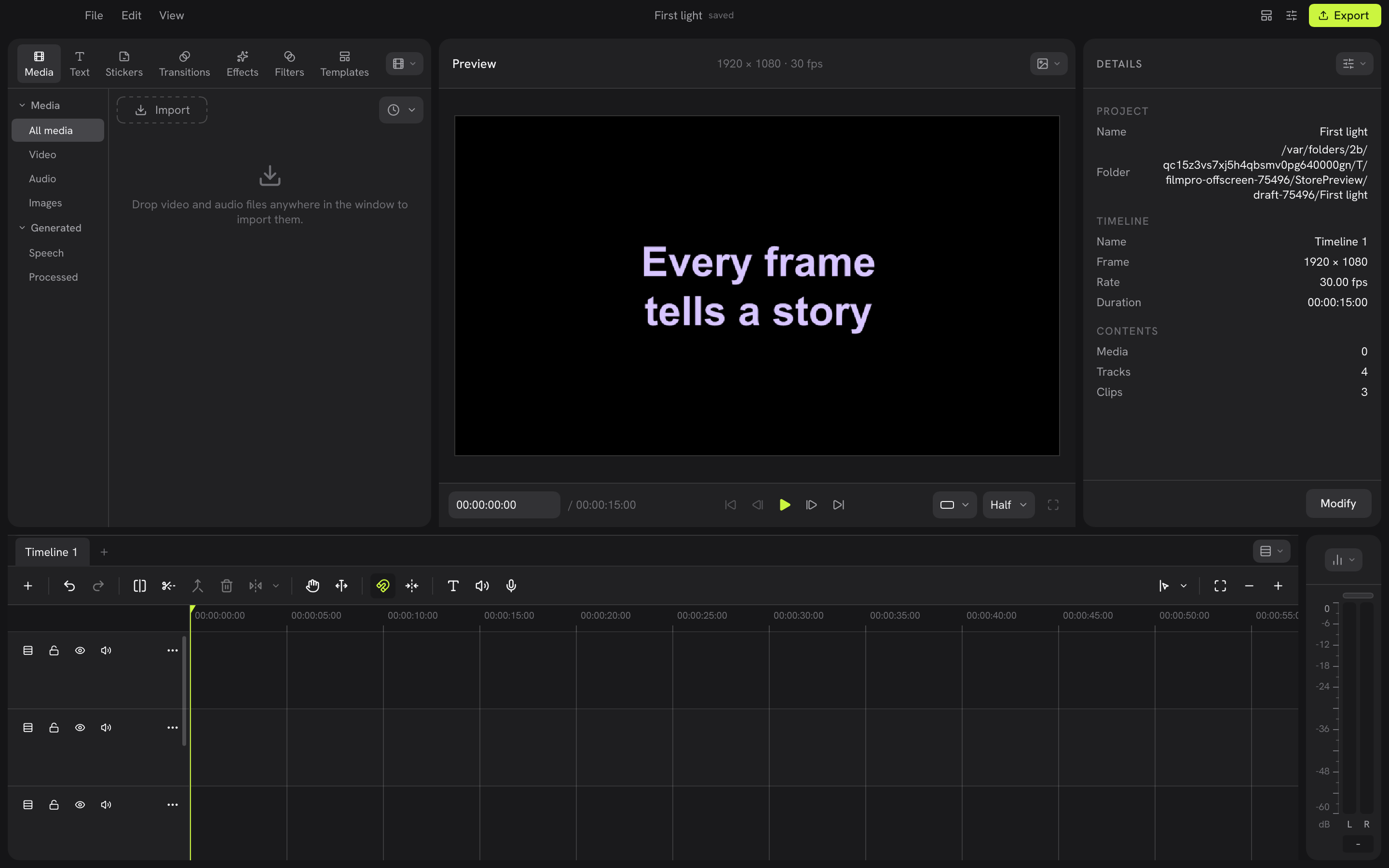1389x868 pixels.
Task: Open the selection tool mode dropdown
Action: click(1184, 585)
